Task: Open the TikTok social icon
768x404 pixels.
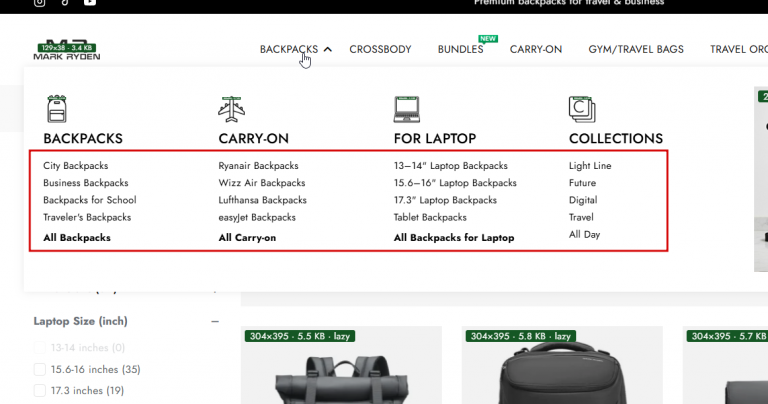Action: pos(65,2)
